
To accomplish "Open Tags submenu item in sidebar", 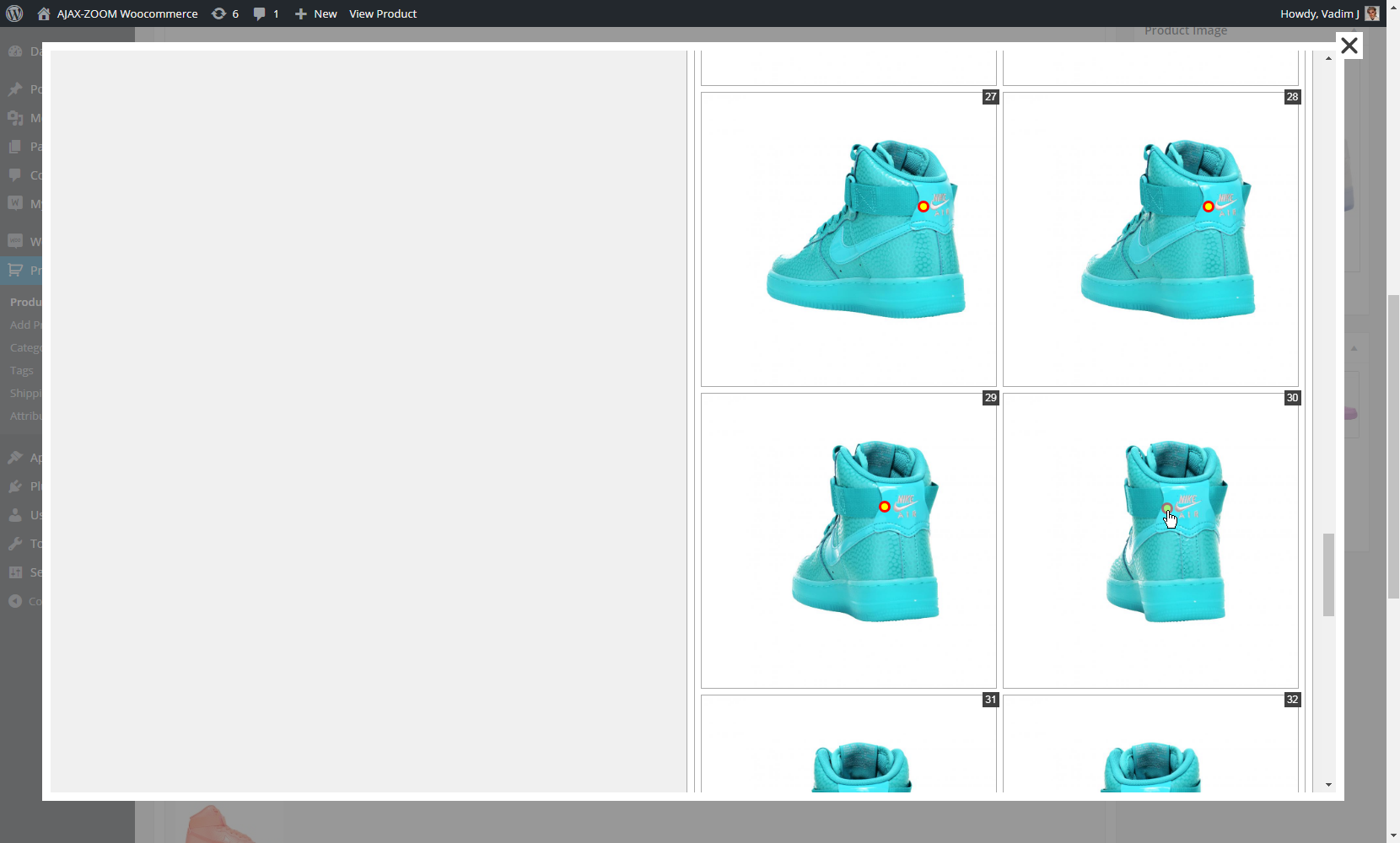I will (22, 370).
